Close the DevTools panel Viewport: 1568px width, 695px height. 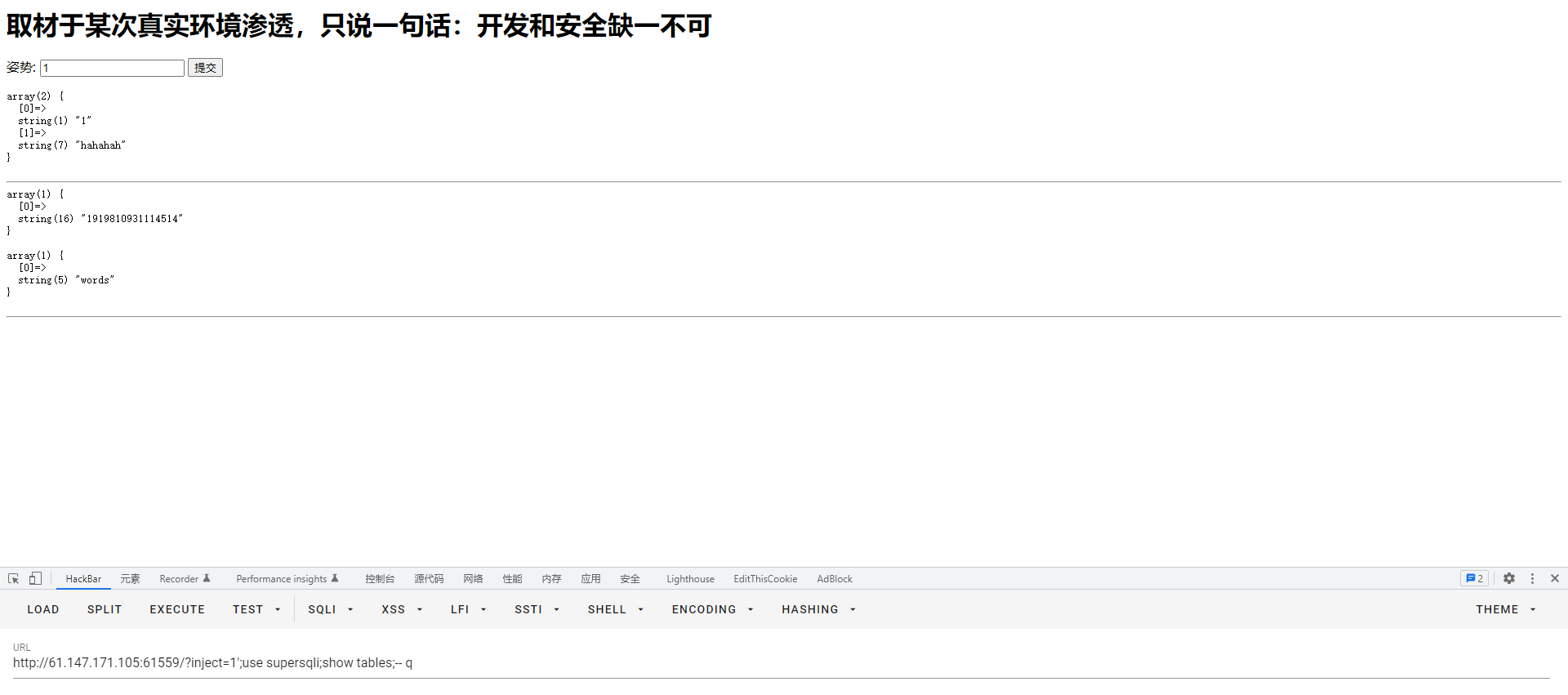[x=1555, y=578]
